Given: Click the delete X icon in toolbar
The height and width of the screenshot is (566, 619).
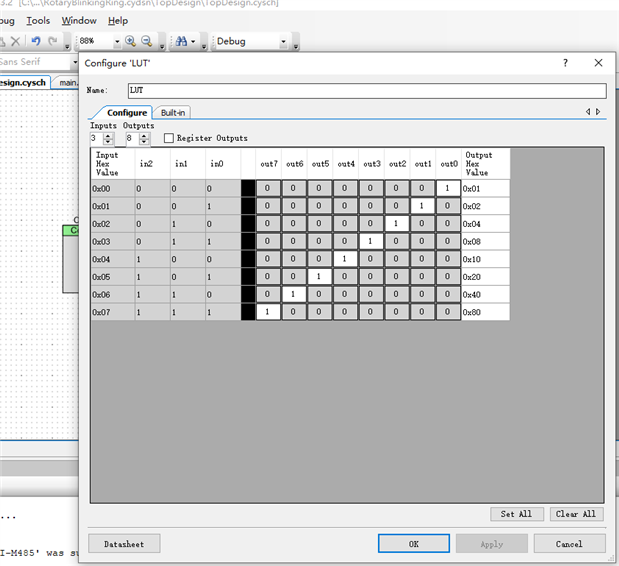Looking at the screenshot, I should click(x=15, y=41).
